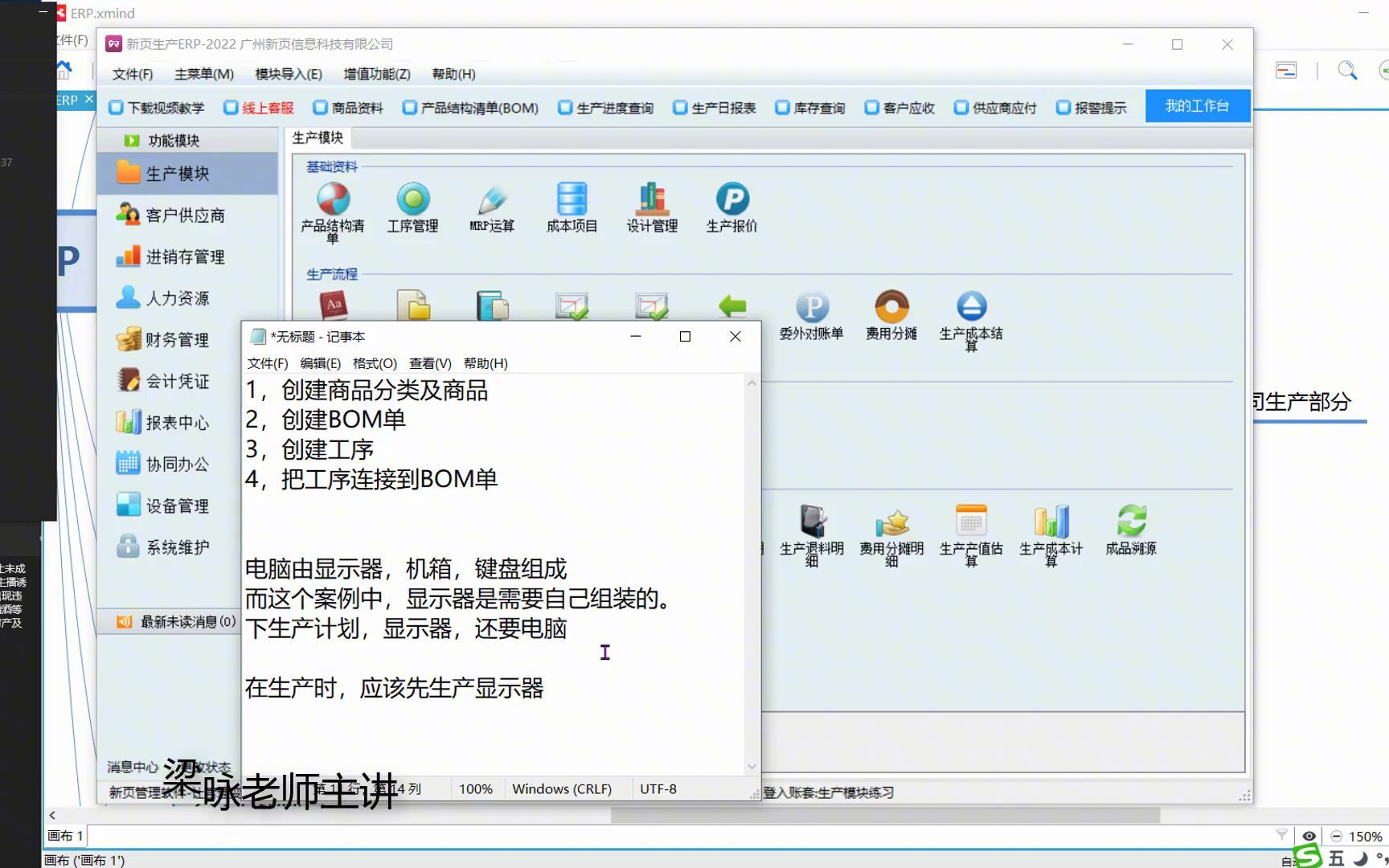Open Notepad 查看(V) menu
This screenshot has width=1389, height=868.
[430, 363]
